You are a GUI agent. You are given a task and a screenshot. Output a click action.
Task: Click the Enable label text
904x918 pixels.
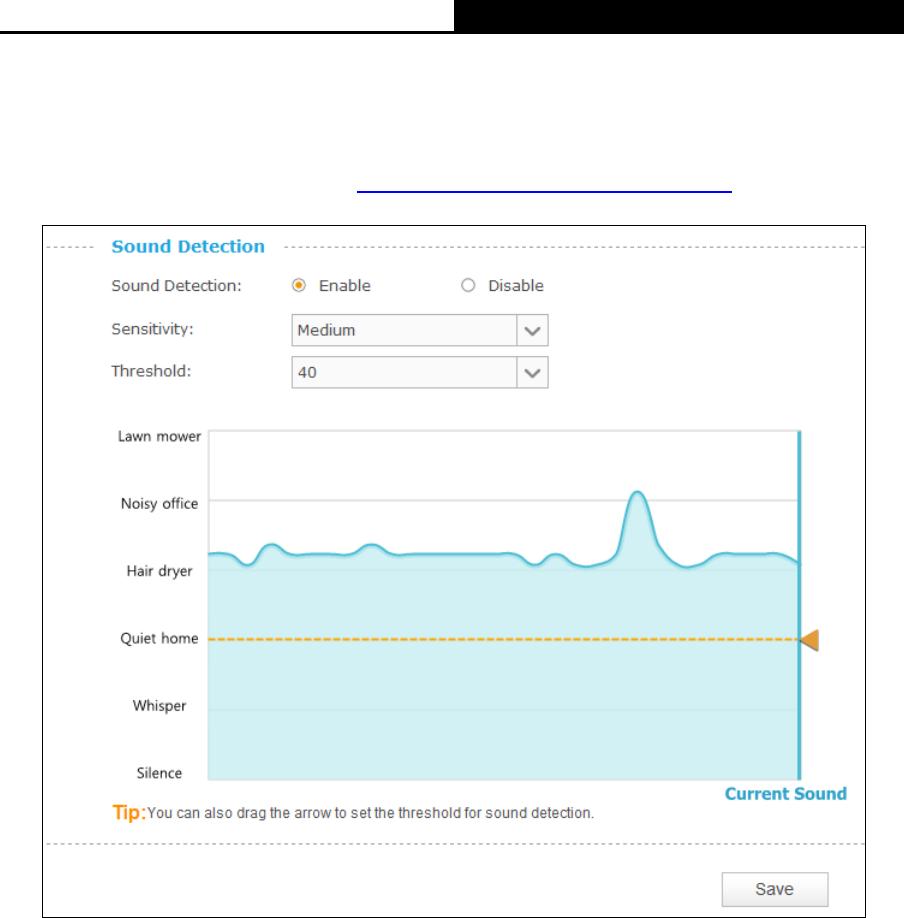[x=344, y=285]
